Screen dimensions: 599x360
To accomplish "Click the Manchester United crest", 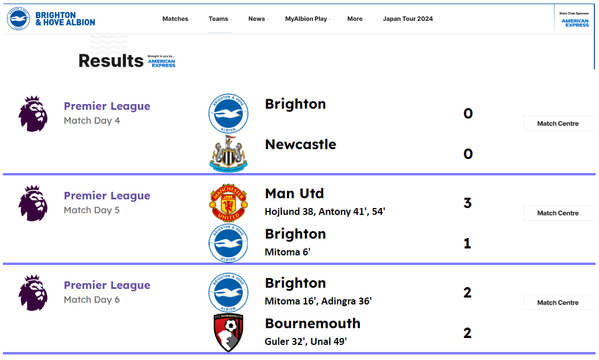I will (x=228, y=203).
